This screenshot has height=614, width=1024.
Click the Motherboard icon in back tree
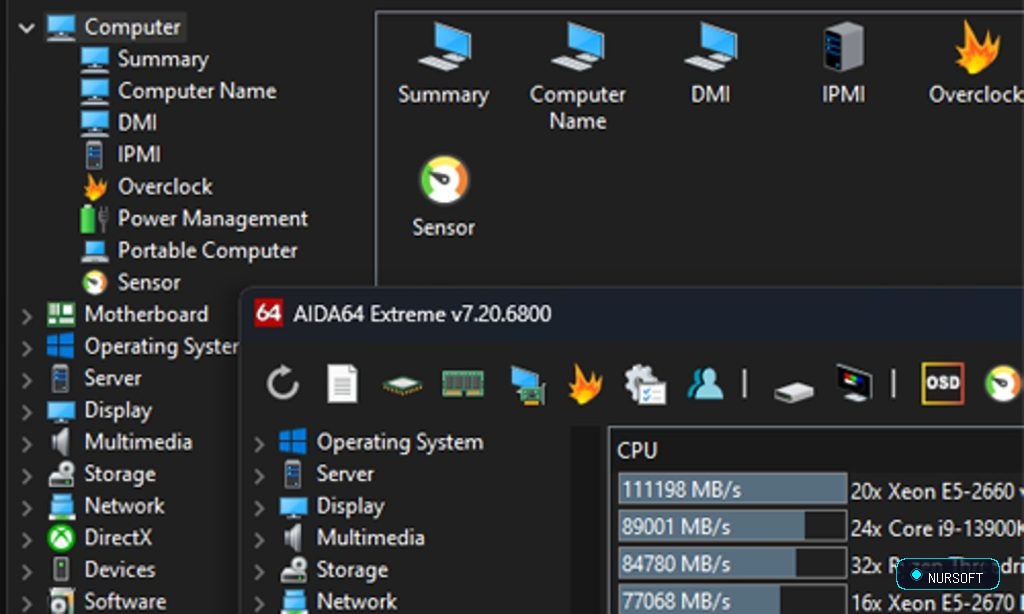61,314
